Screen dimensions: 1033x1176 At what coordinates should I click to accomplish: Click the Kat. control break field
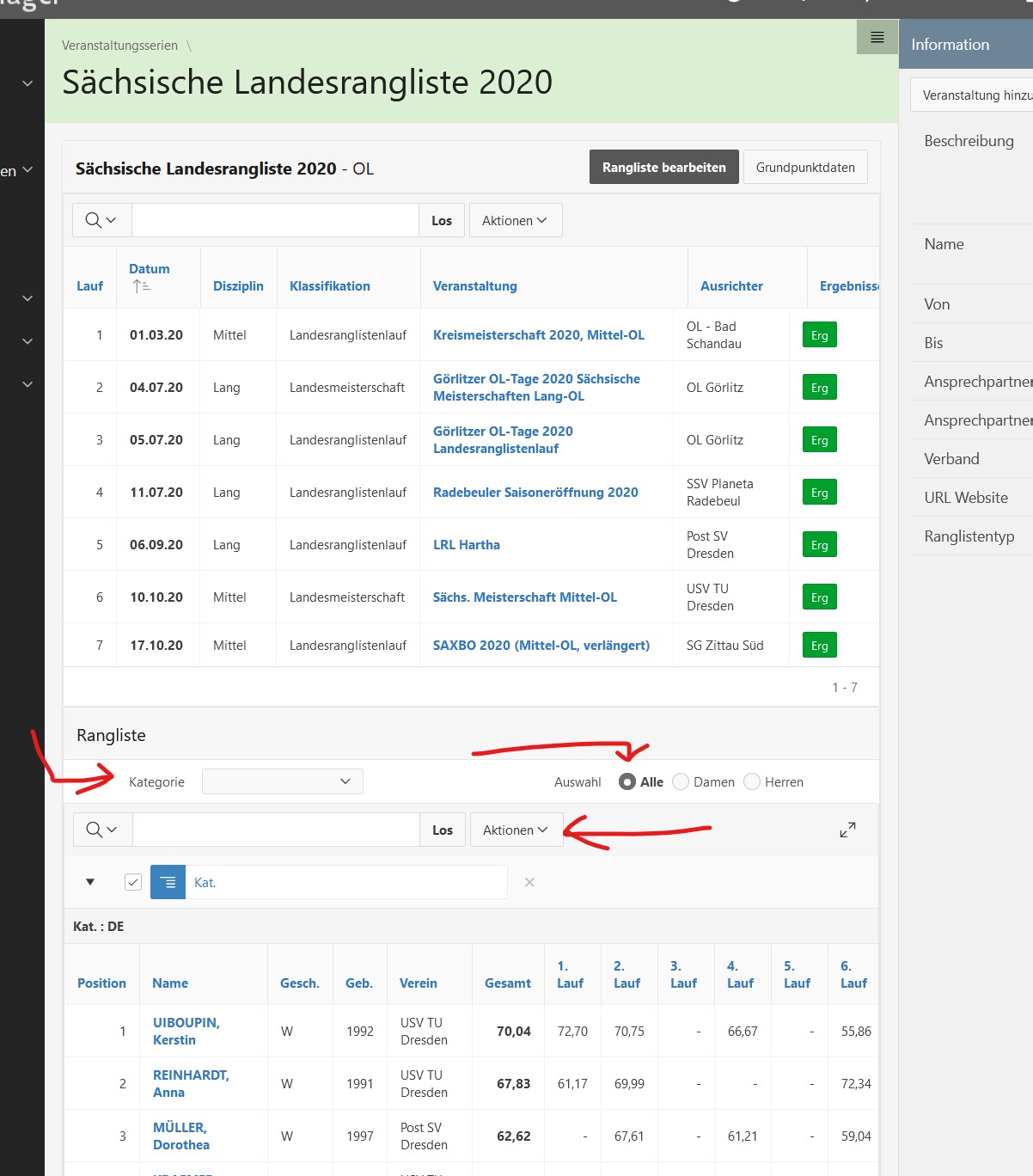point(346,882)
